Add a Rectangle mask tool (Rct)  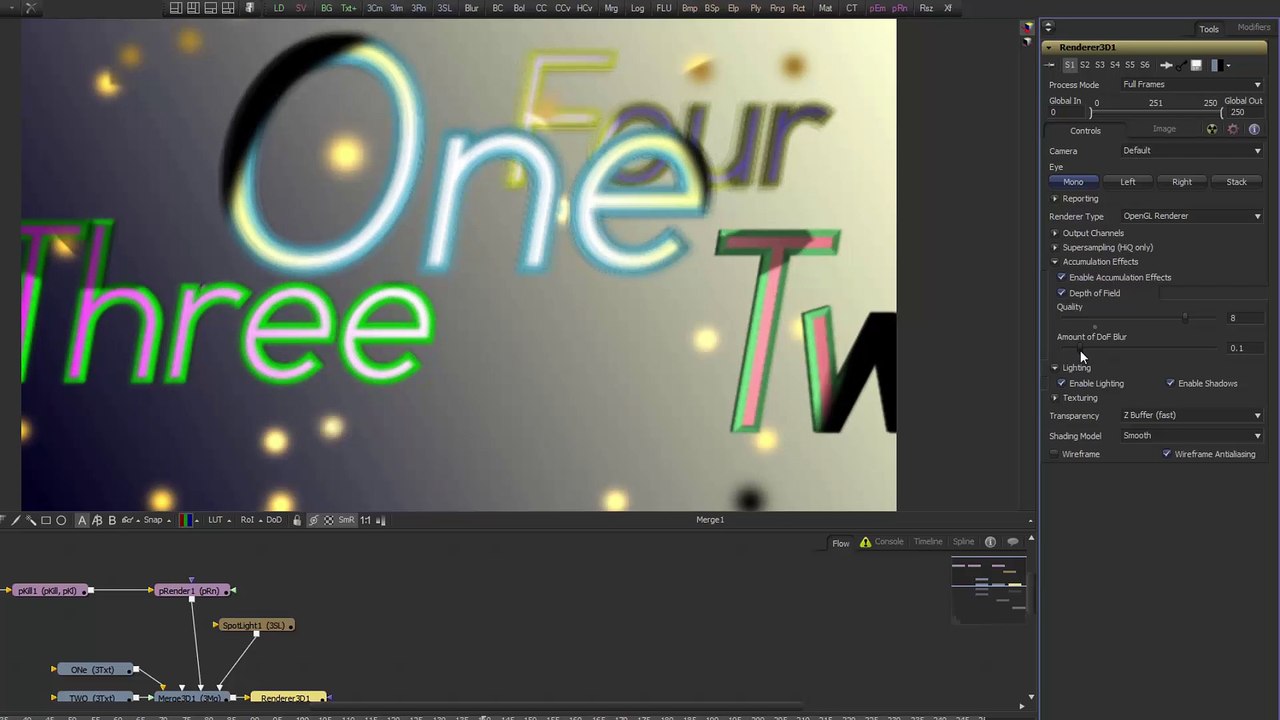[799, 8]
